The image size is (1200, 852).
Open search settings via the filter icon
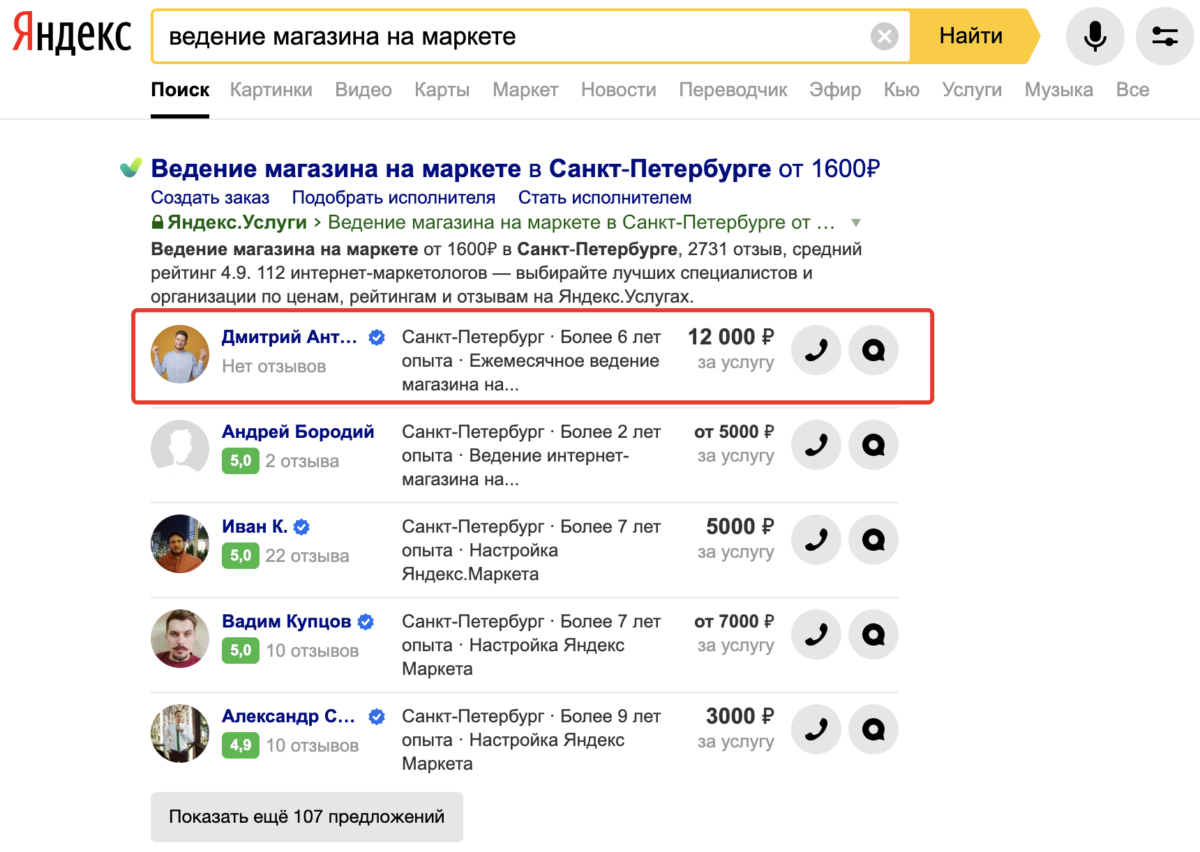(x=1163, y=35)
